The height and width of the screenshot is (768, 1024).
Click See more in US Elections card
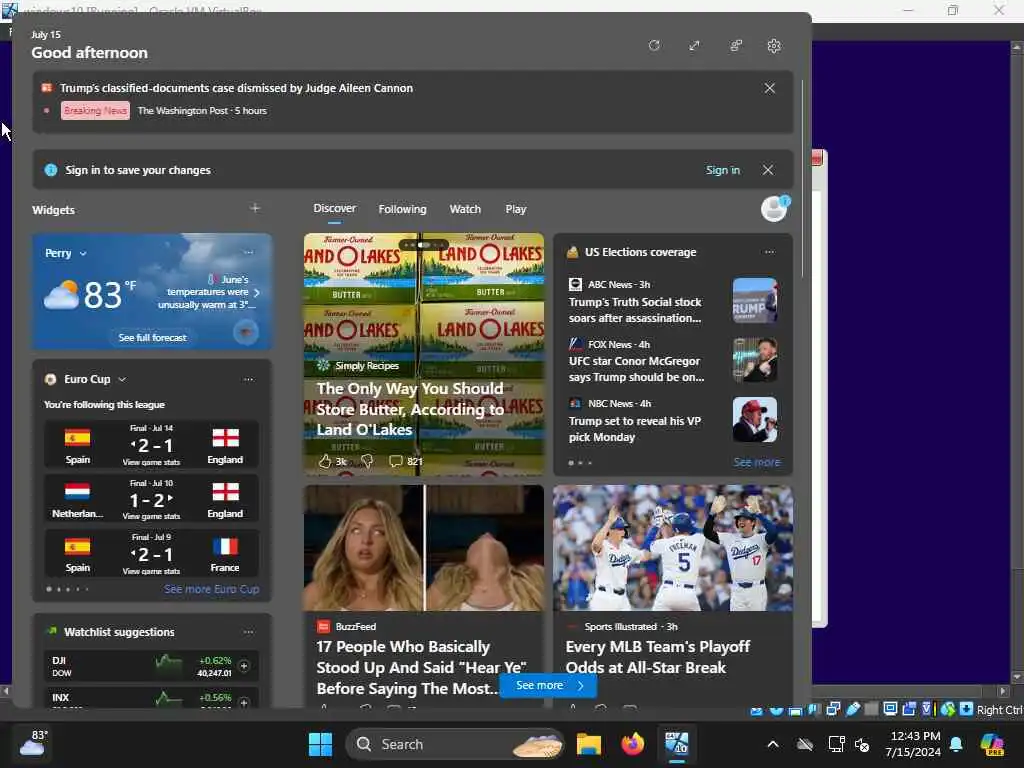pyautogui.click(x=756, y=462)
